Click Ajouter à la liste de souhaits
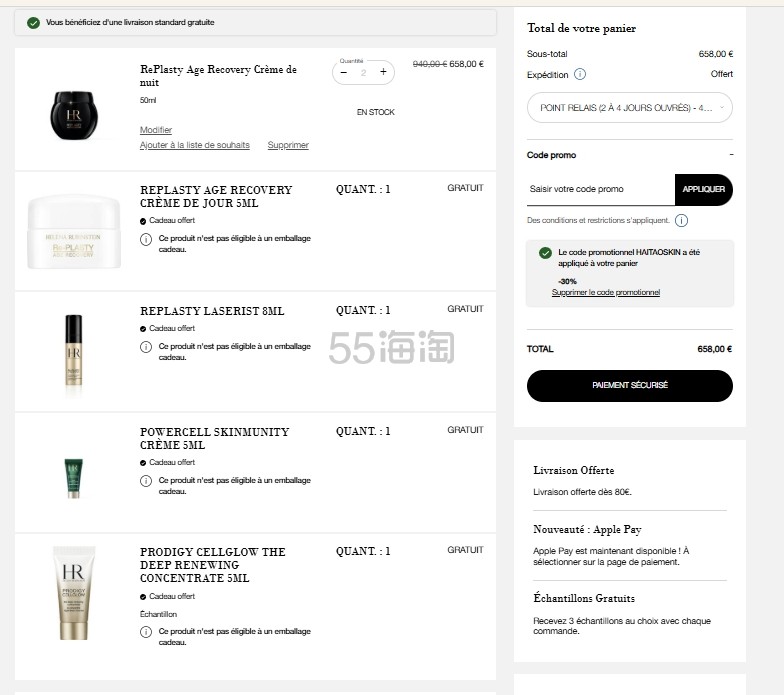784x695 pixels. (x=195, y=145)
